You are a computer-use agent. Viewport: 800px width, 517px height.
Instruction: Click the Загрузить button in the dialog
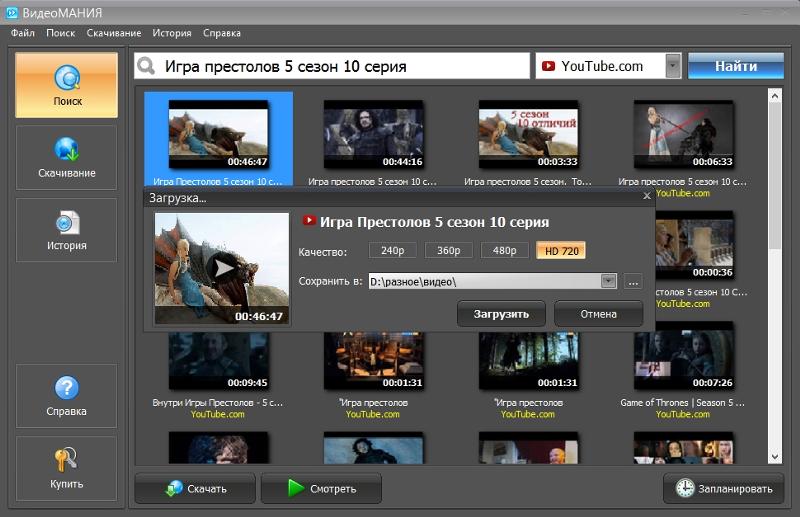click(501, 314)
